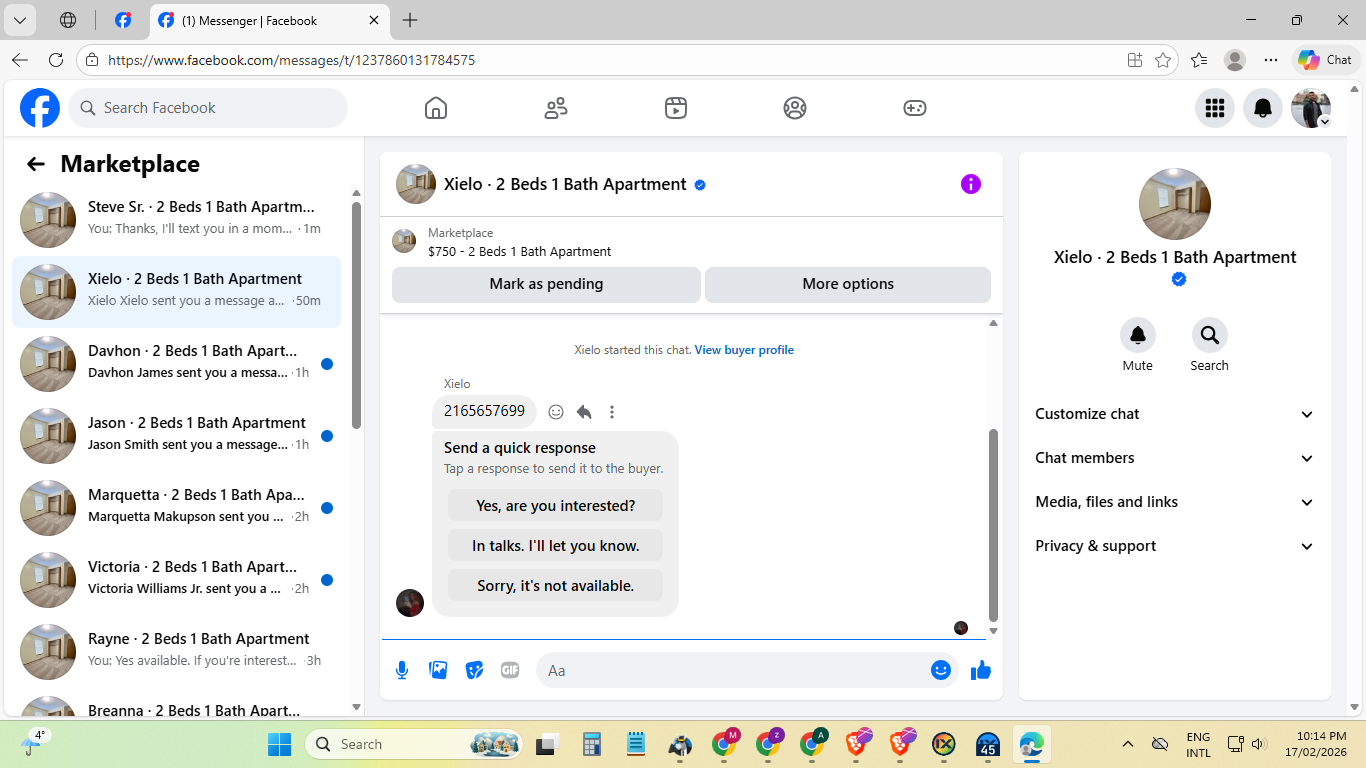1366x768 pixels.
Task: Choose a GIF icon
Action: point(510,670)
